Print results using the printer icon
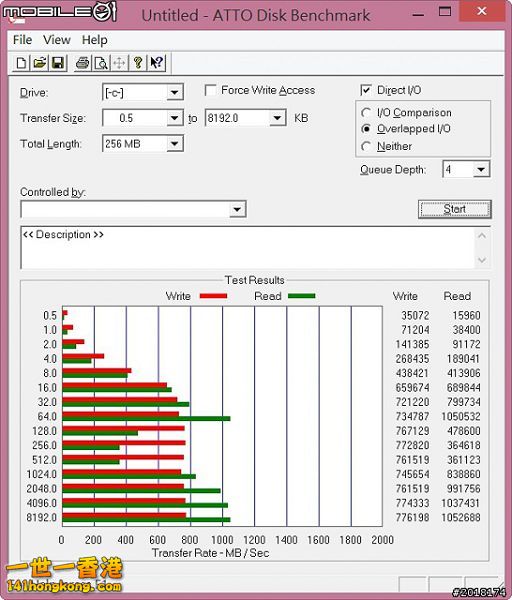The image size is (512, 600). point(83,63)
